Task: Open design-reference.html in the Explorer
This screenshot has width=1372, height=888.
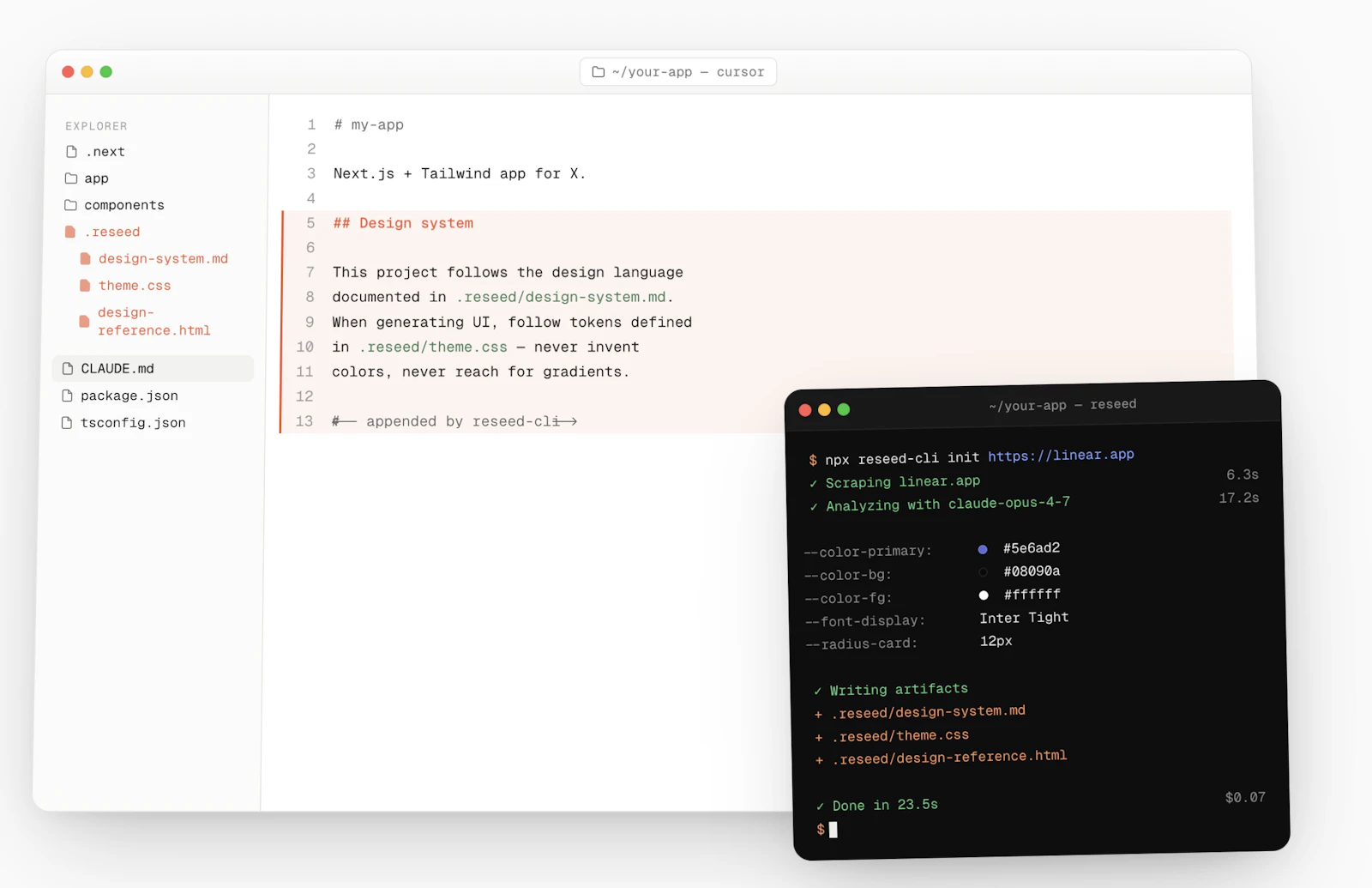Action: (x=153, y=322)
